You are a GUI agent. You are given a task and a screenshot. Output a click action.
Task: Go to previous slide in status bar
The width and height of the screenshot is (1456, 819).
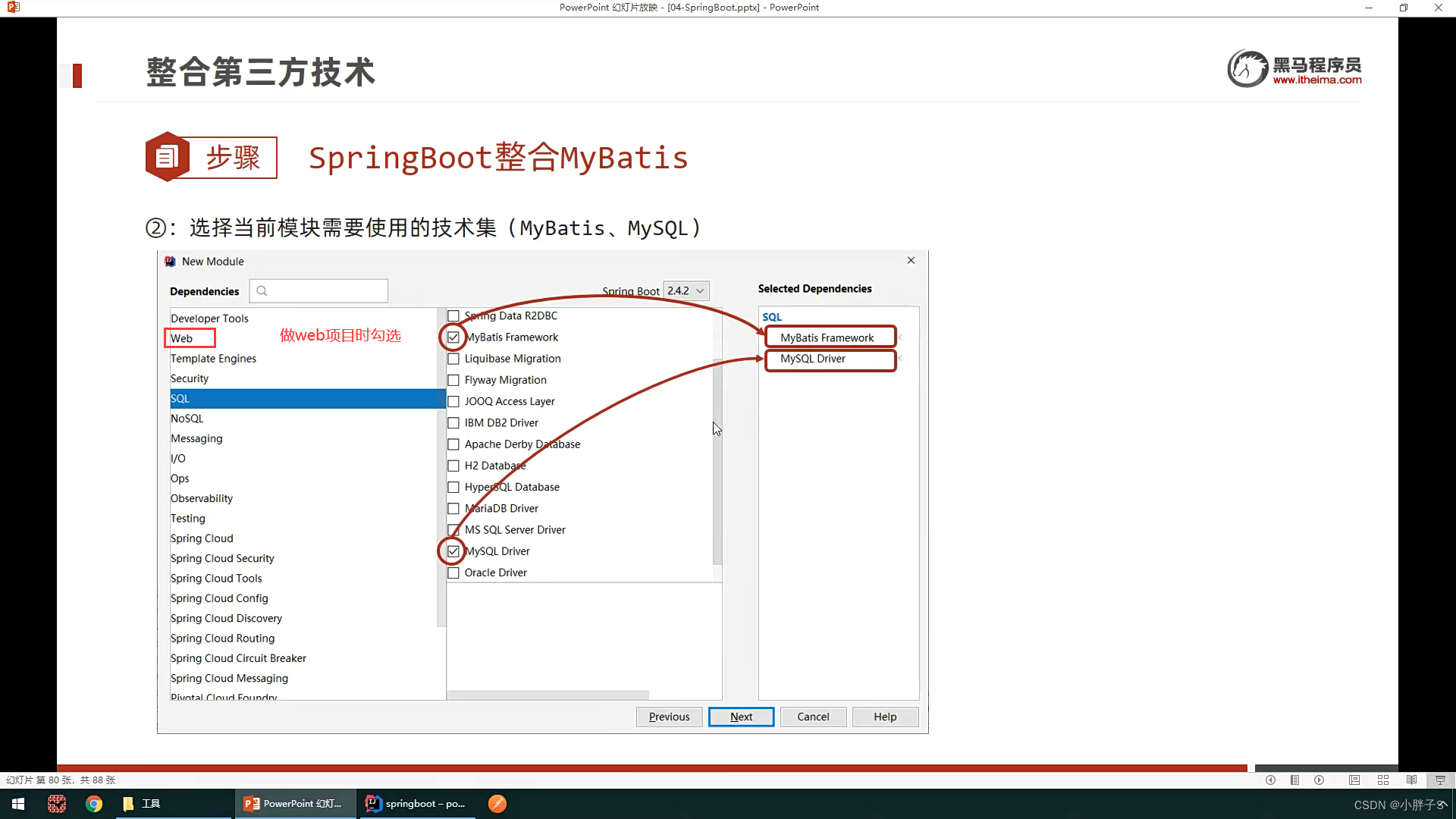point(1270,780)
